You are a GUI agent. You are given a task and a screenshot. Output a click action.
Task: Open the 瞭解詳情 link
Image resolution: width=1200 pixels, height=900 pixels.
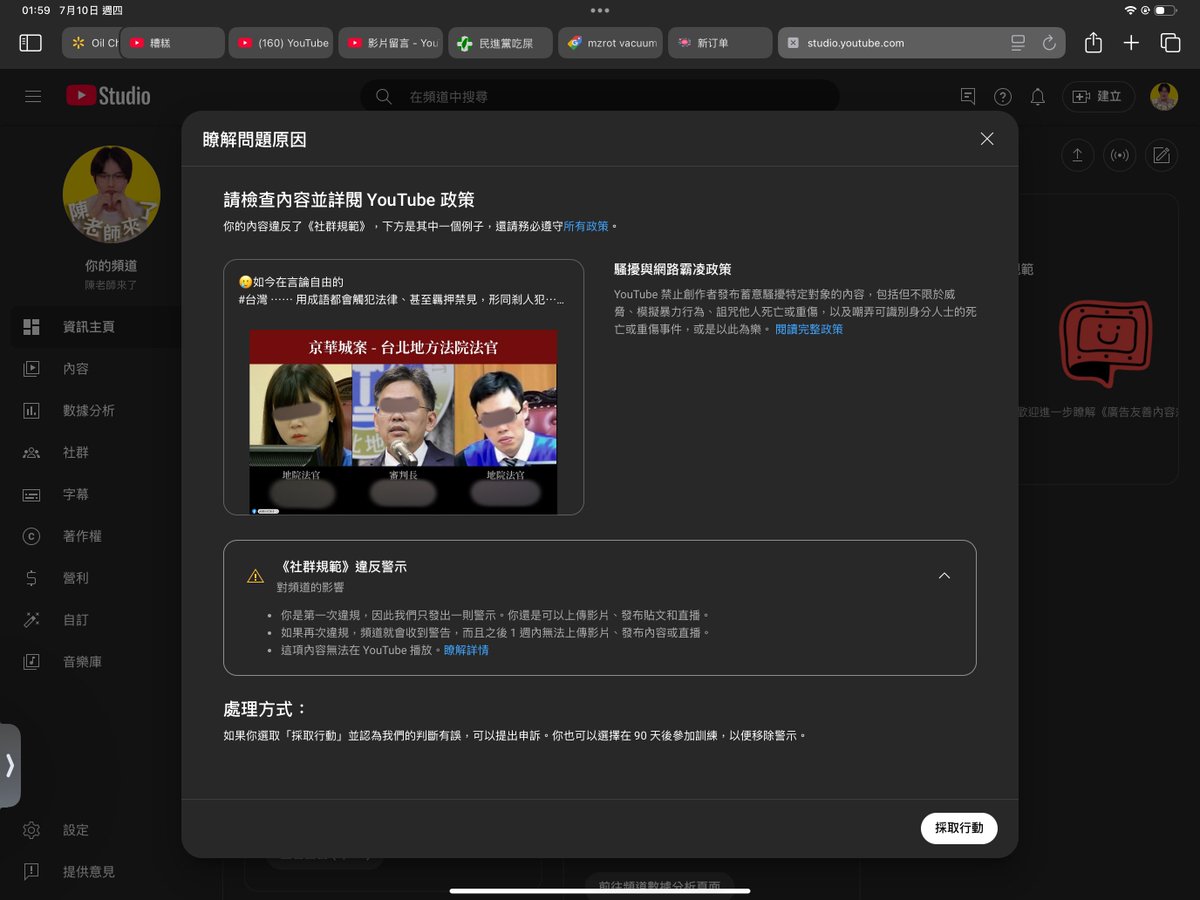466,650
